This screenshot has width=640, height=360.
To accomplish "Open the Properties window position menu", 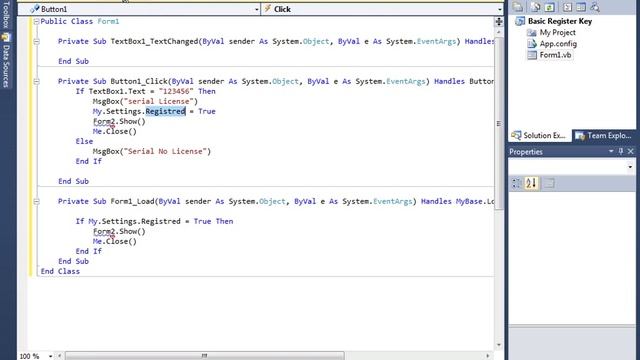I will [611, 151].
